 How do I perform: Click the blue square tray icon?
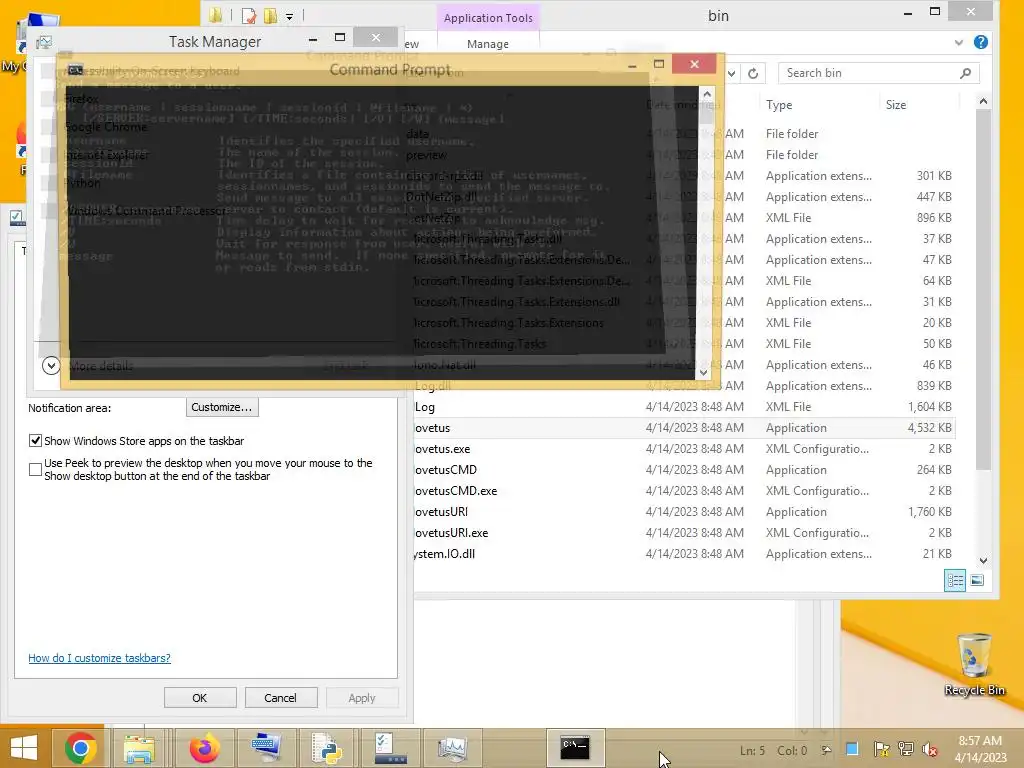click(x=852, y=749)
